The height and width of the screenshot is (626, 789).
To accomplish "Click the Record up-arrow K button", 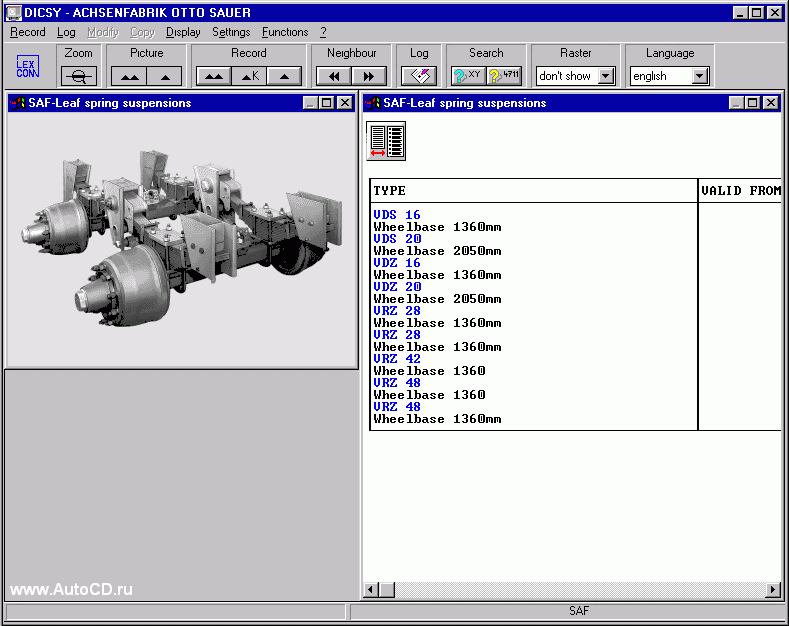I will [x=250, y=76].
